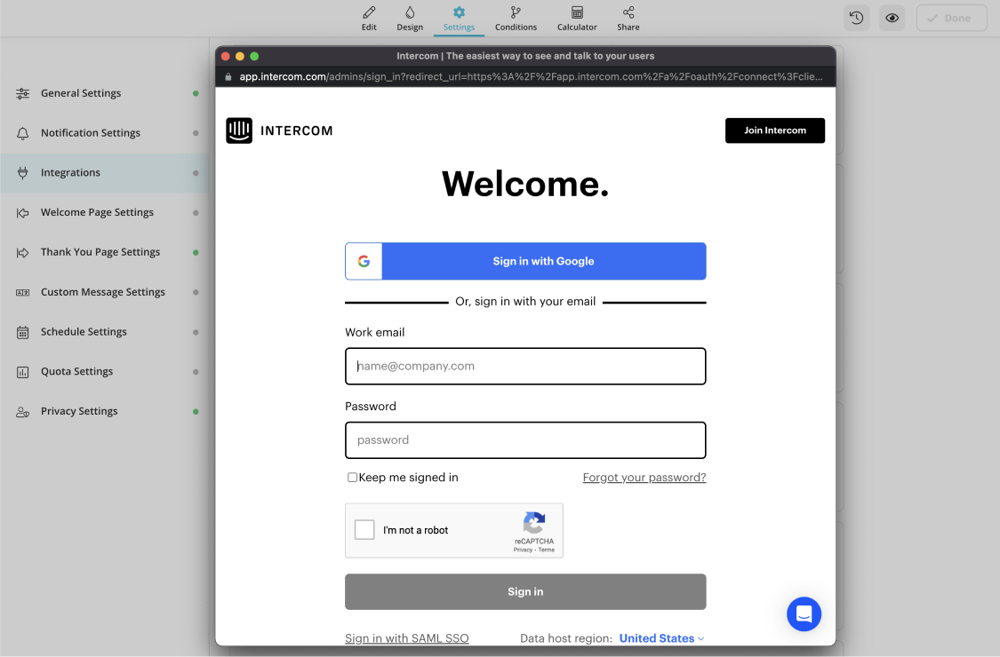Open Privacy Settings in sidebar
The height and width of the screenshot is (657, 1000).
79,411
